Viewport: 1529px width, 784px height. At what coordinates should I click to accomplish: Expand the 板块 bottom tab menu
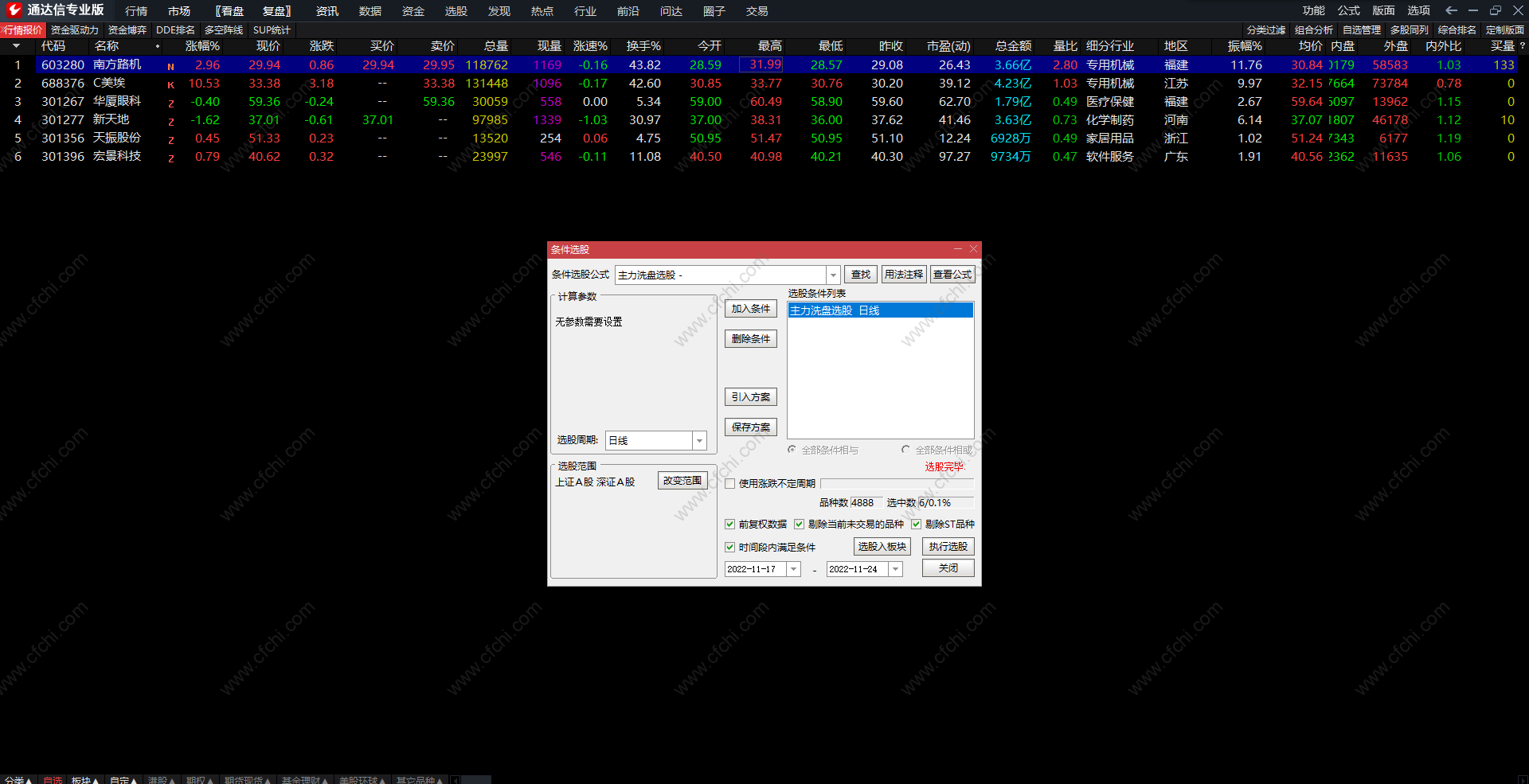coord(85,780)
